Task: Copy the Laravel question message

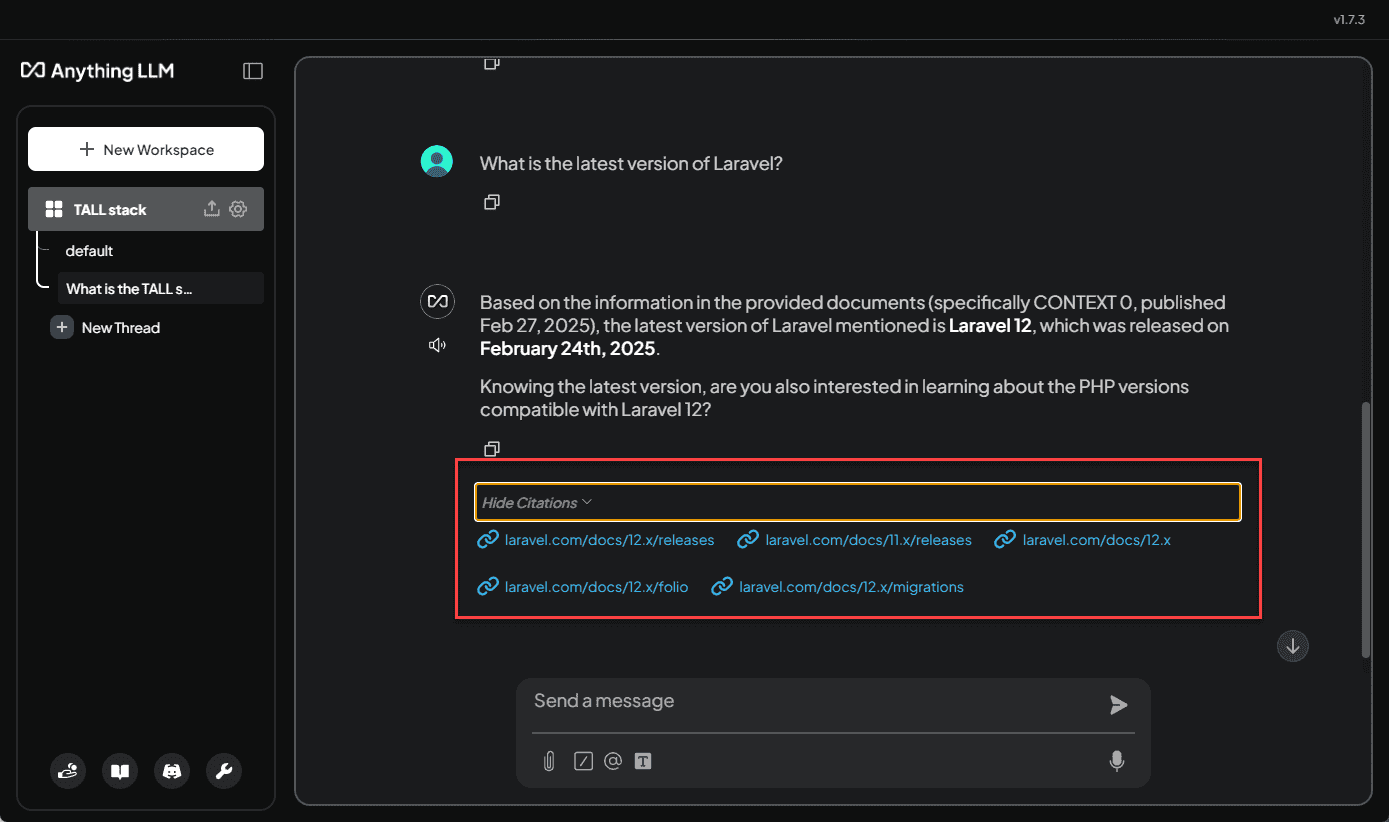Action: (491, 202)
